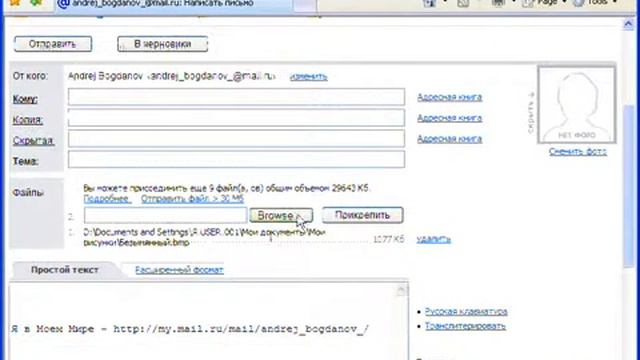Click the my.mail.ru signature line in the body
Image resolution: width=640 pixels, height=360 pixels.
(x=190, y=329)
